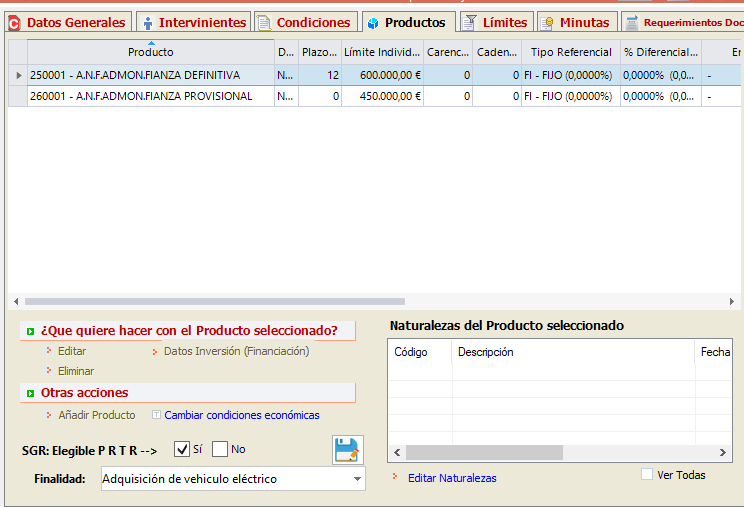Open Datos Inversión (Financiación)
744x507 pixels.
point(236,351)
